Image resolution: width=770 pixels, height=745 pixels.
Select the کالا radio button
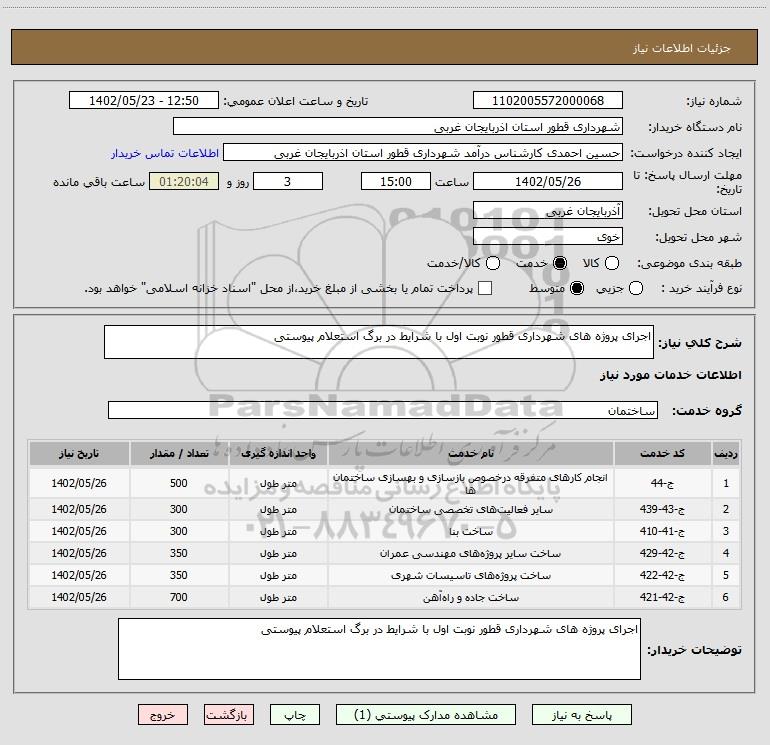tap(612, 263)
